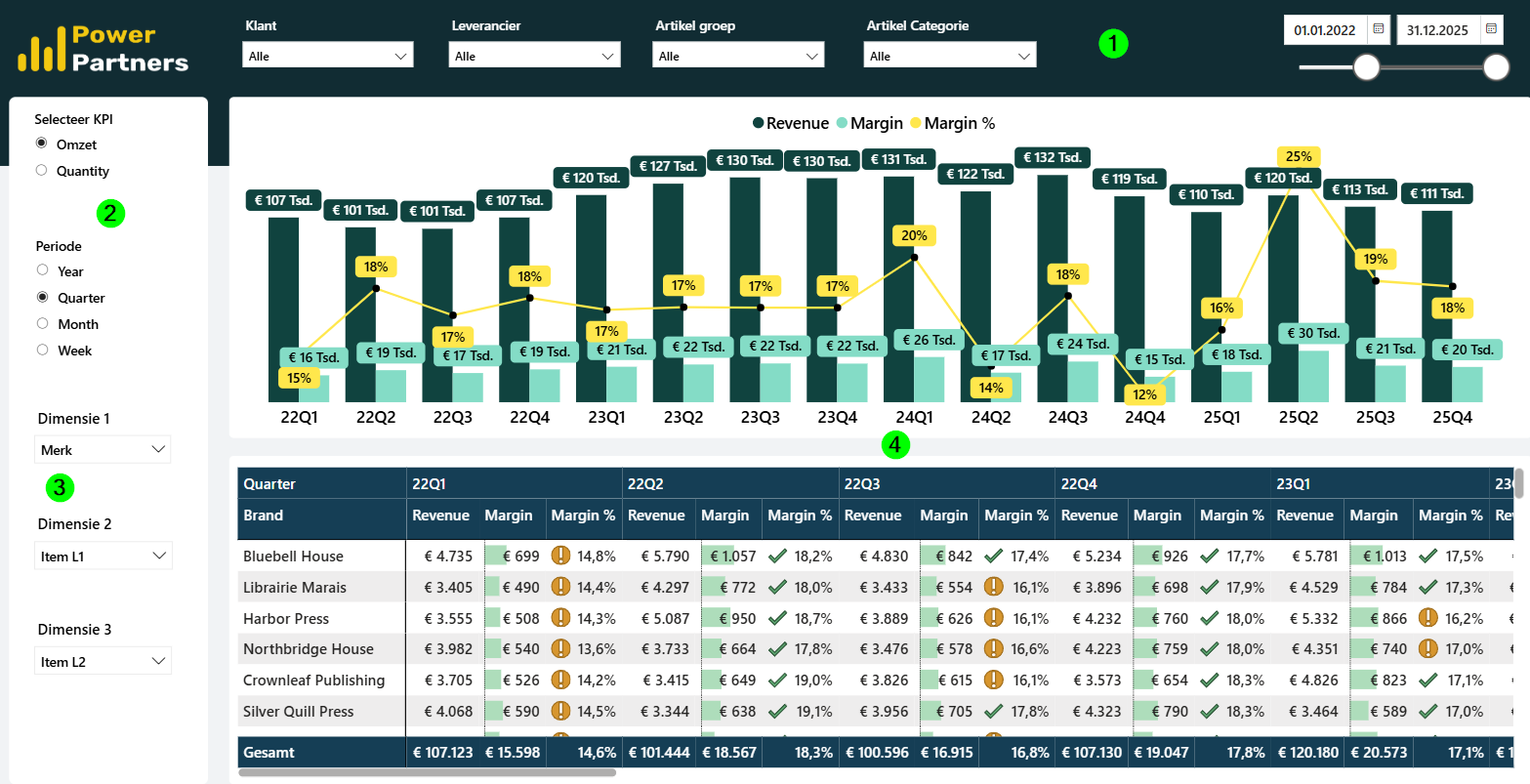This screenshot has width=1530, height=784.
Task: Click the right handle of date slider
Action: click(1496, 67)
